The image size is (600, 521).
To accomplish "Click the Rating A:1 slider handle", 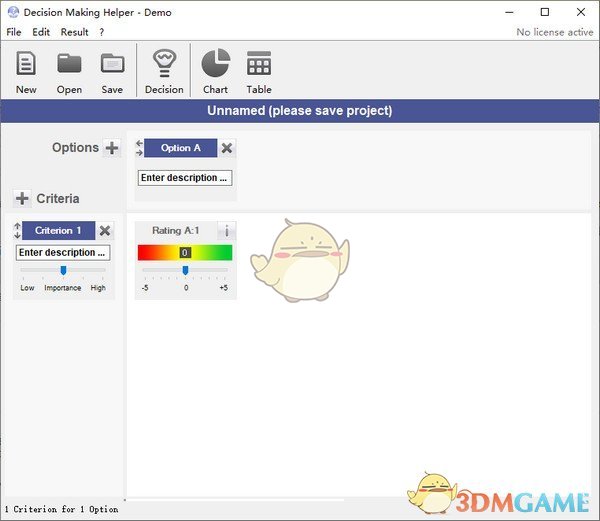I will (185, 271).
